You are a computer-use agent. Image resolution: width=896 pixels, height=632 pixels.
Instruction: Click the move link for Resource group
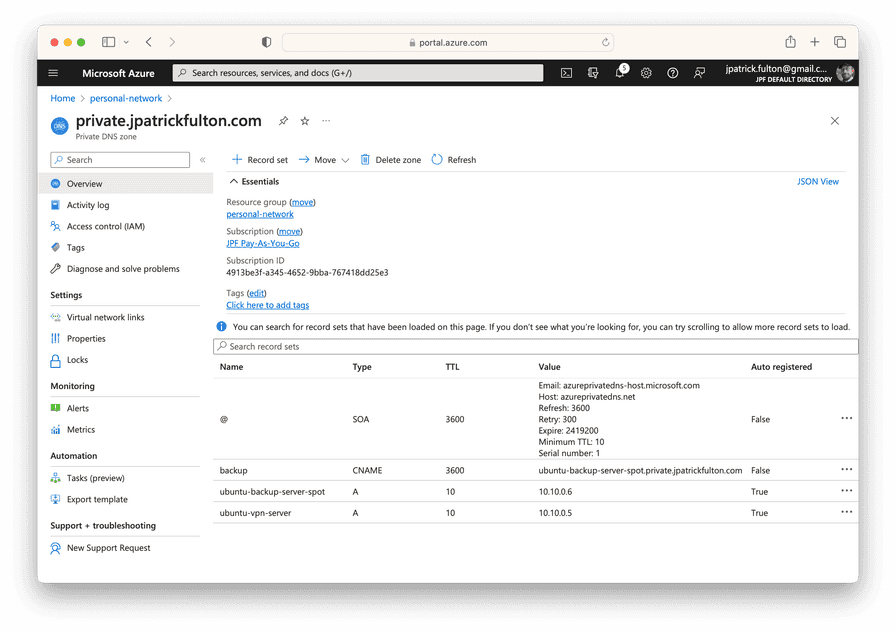coord(302,202)
